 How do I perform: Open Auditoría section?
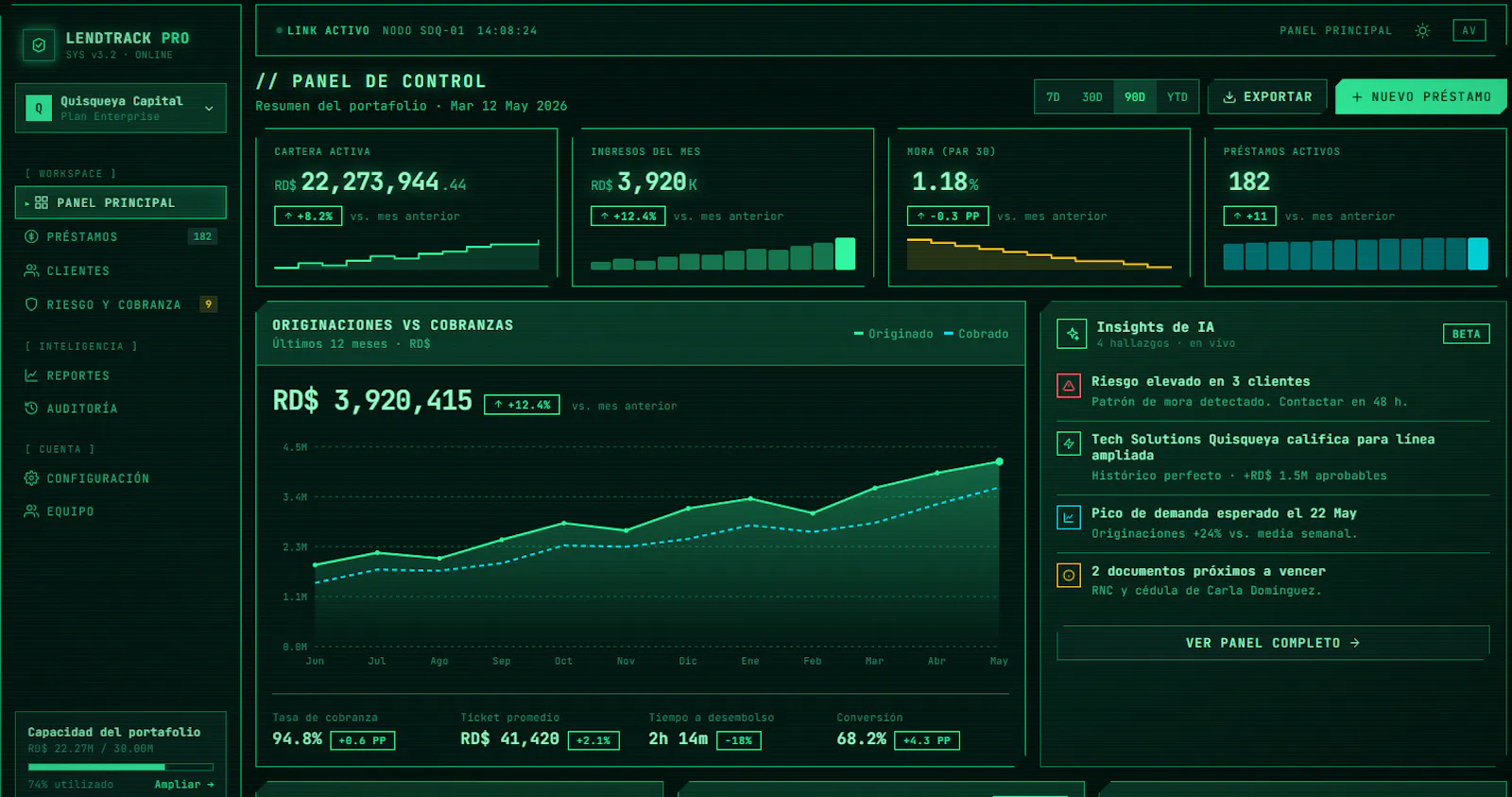pos(121,408)
